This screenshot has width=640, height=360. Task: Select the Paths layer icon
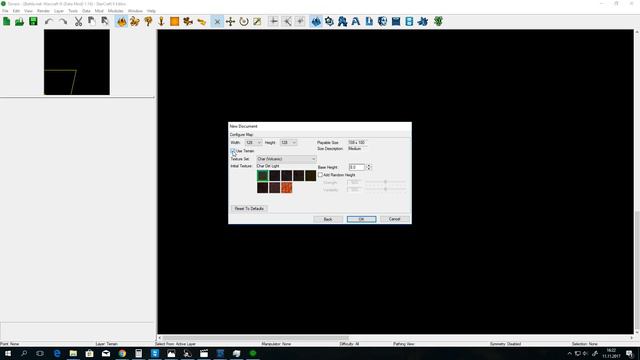click(x=202, y=22)
